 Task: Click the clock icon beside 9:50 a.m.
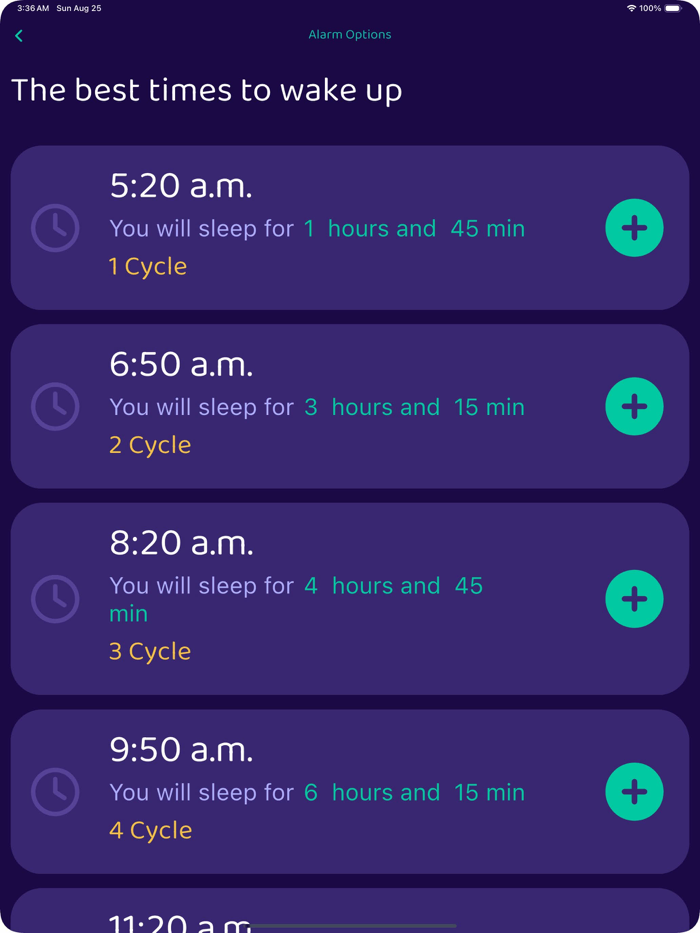pos(55,792)
